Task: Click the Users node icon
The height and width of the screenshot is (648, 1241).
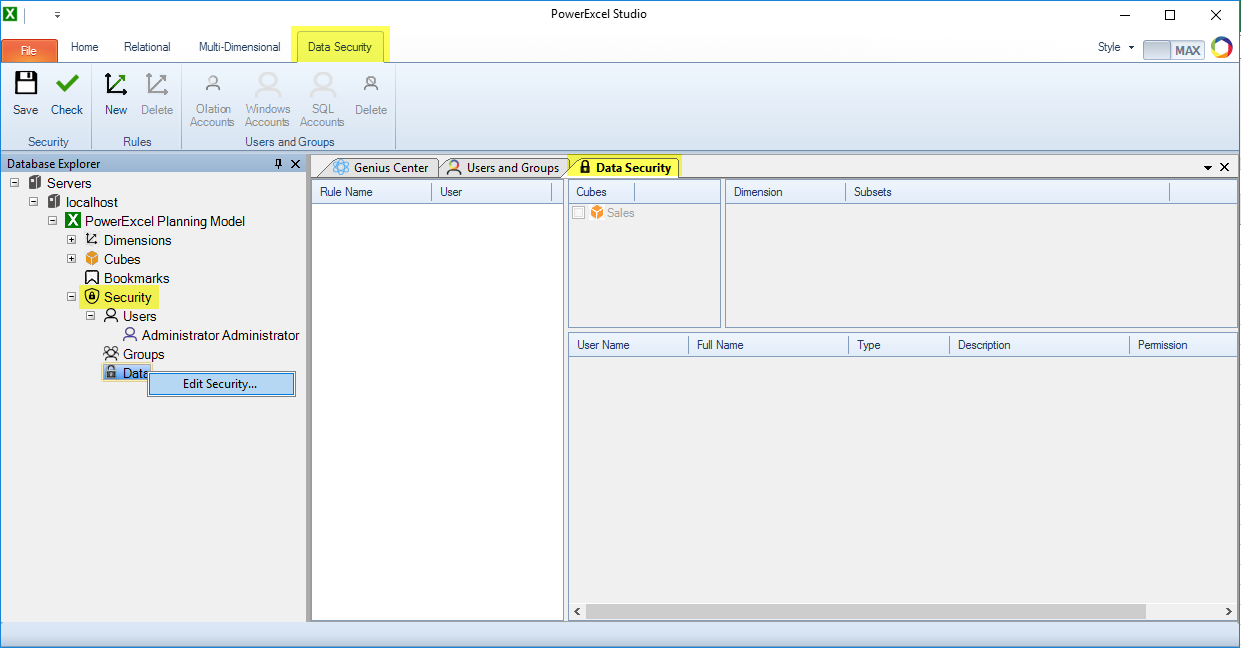Action: pos(111,316)
